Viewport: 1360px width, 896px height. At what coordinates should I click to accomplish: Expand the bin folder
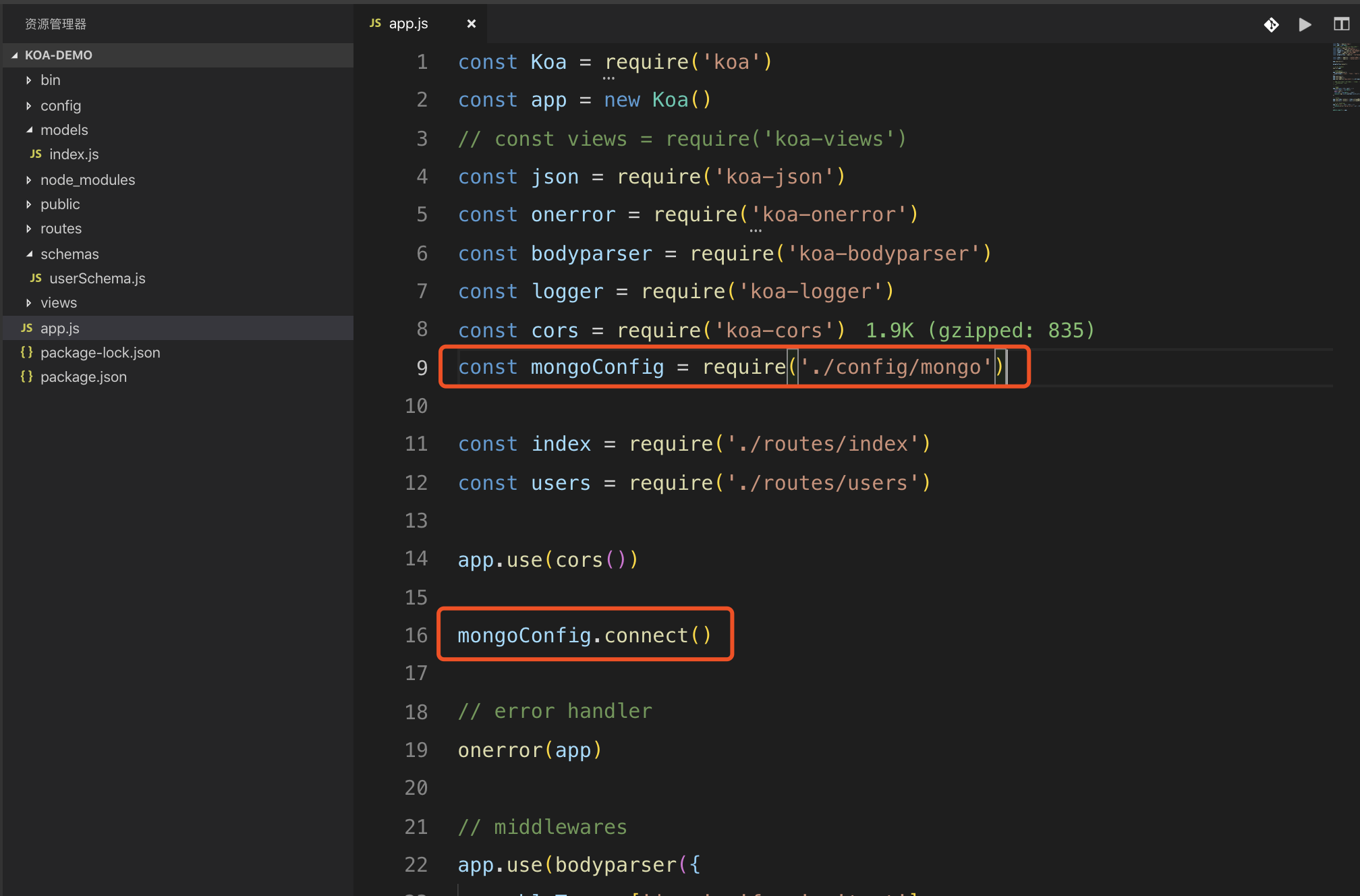point(29,80)
